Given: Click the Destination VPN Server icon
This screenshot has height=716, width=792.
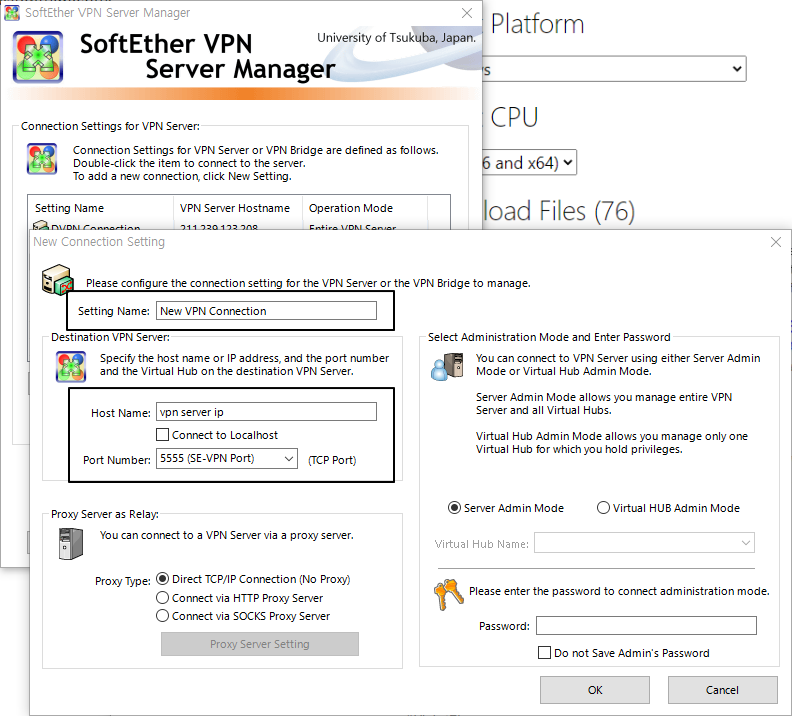Looking at the screenshot, I should point(71,367).
